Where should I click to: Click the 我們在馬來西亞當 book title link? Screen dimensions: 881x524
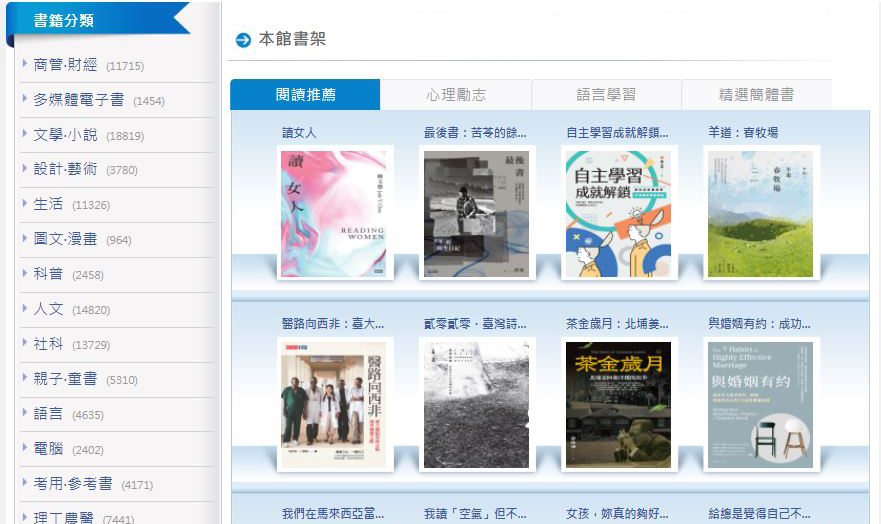tap(333, 514)
